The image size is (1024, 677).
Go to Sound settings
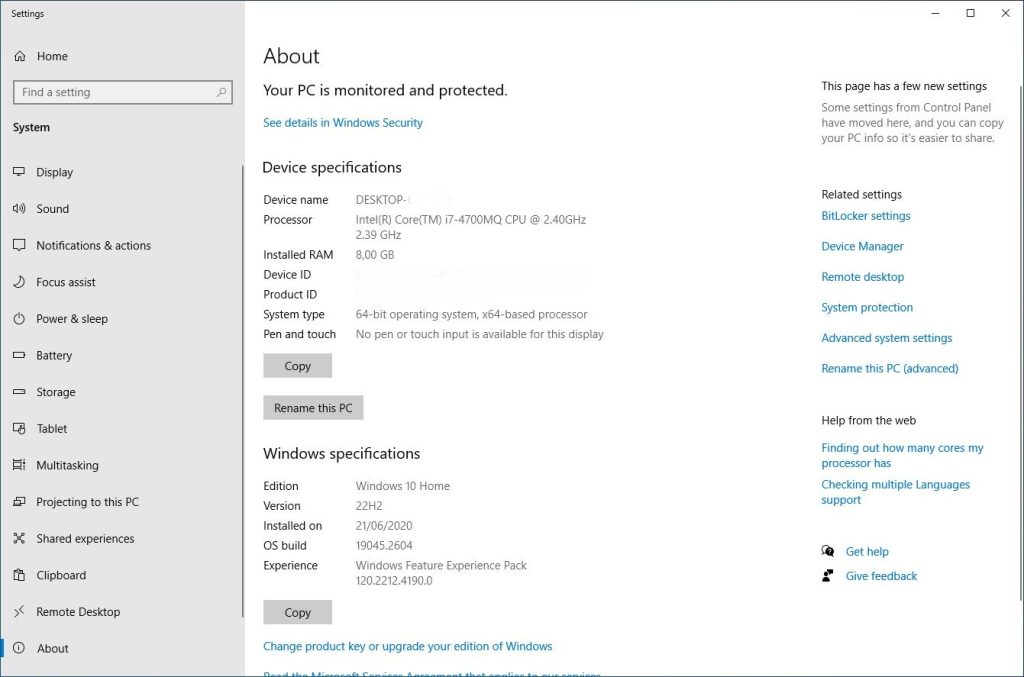pyautogui.click(x=121, y=209)
